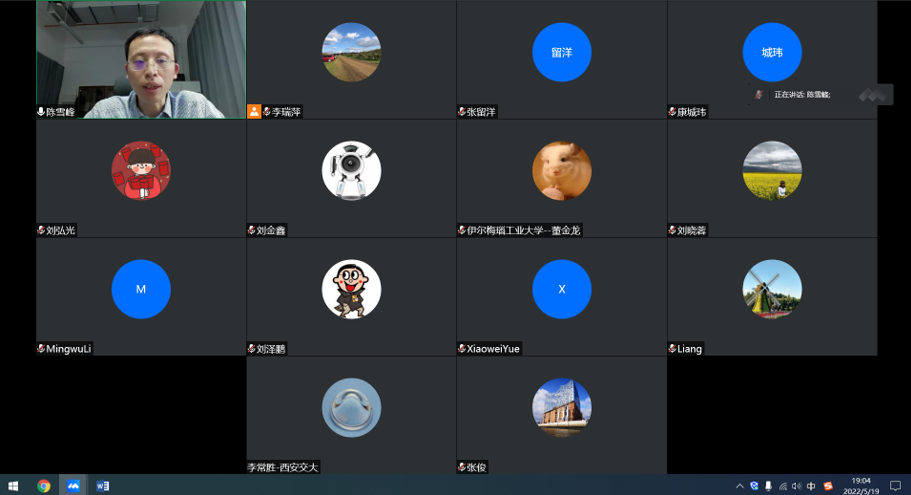The image size is (911, 495).
Task: Click the taskbar clock showing 19:04
Action: click(861, 486)
